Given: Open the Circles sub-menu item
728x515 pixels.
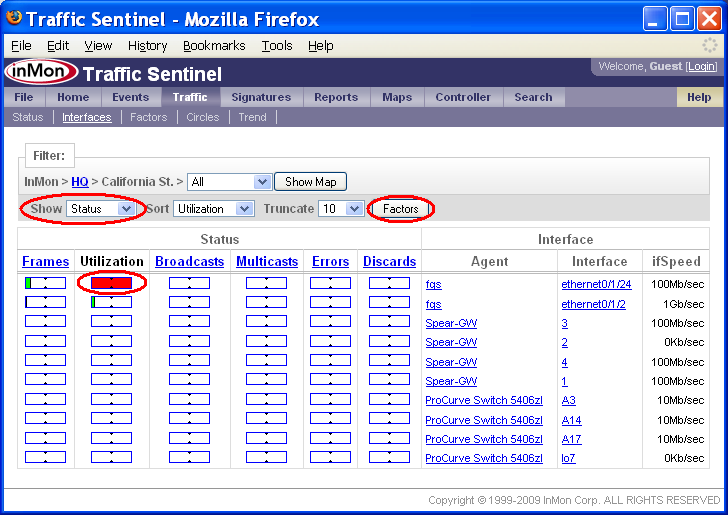Looking at the screenshot, I should point(202,117).
